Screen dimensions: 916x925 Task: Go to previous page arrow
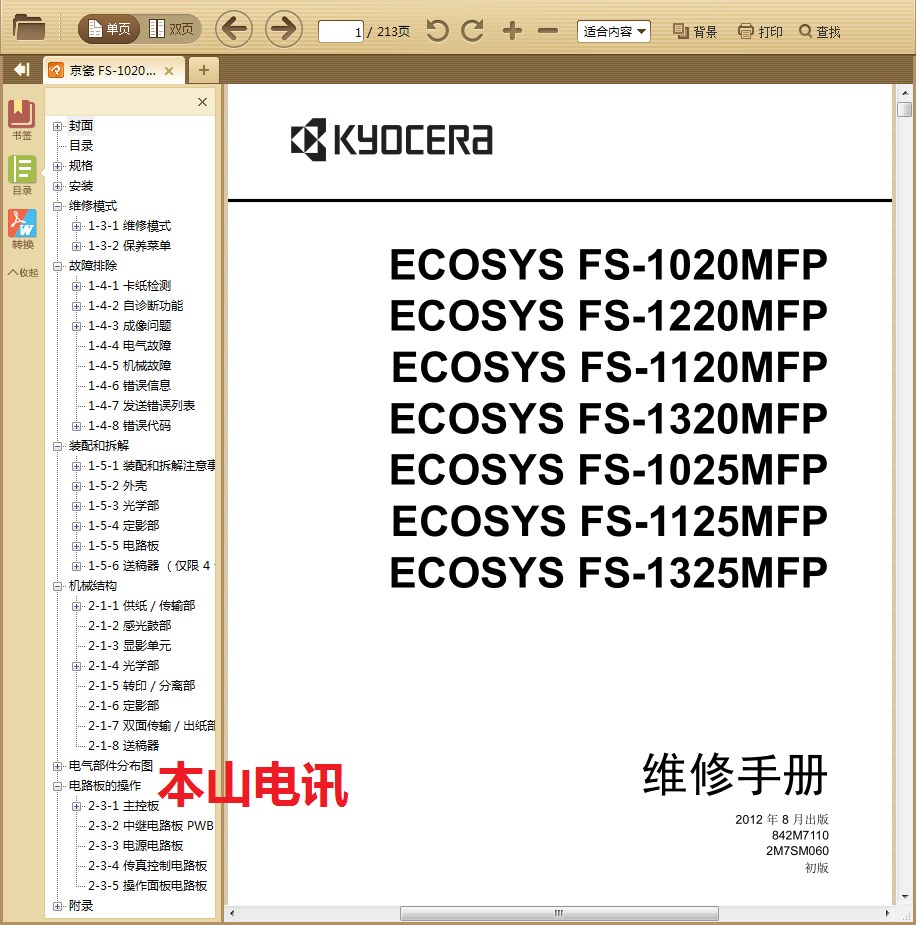[x=234, y=29]
